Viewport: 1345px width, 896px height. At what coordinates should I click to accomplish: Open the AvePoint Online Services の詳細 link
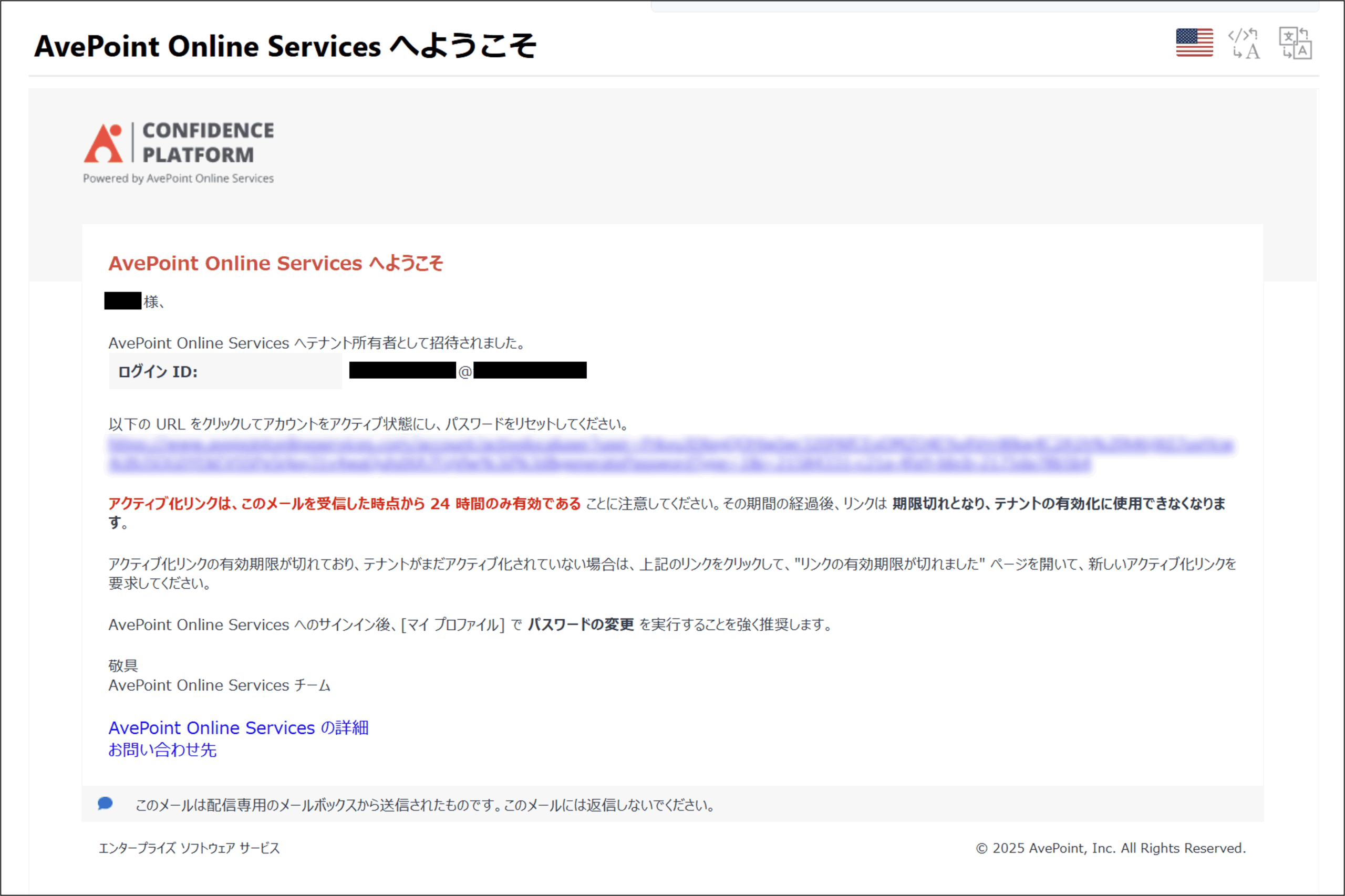(x=239, y=727)
